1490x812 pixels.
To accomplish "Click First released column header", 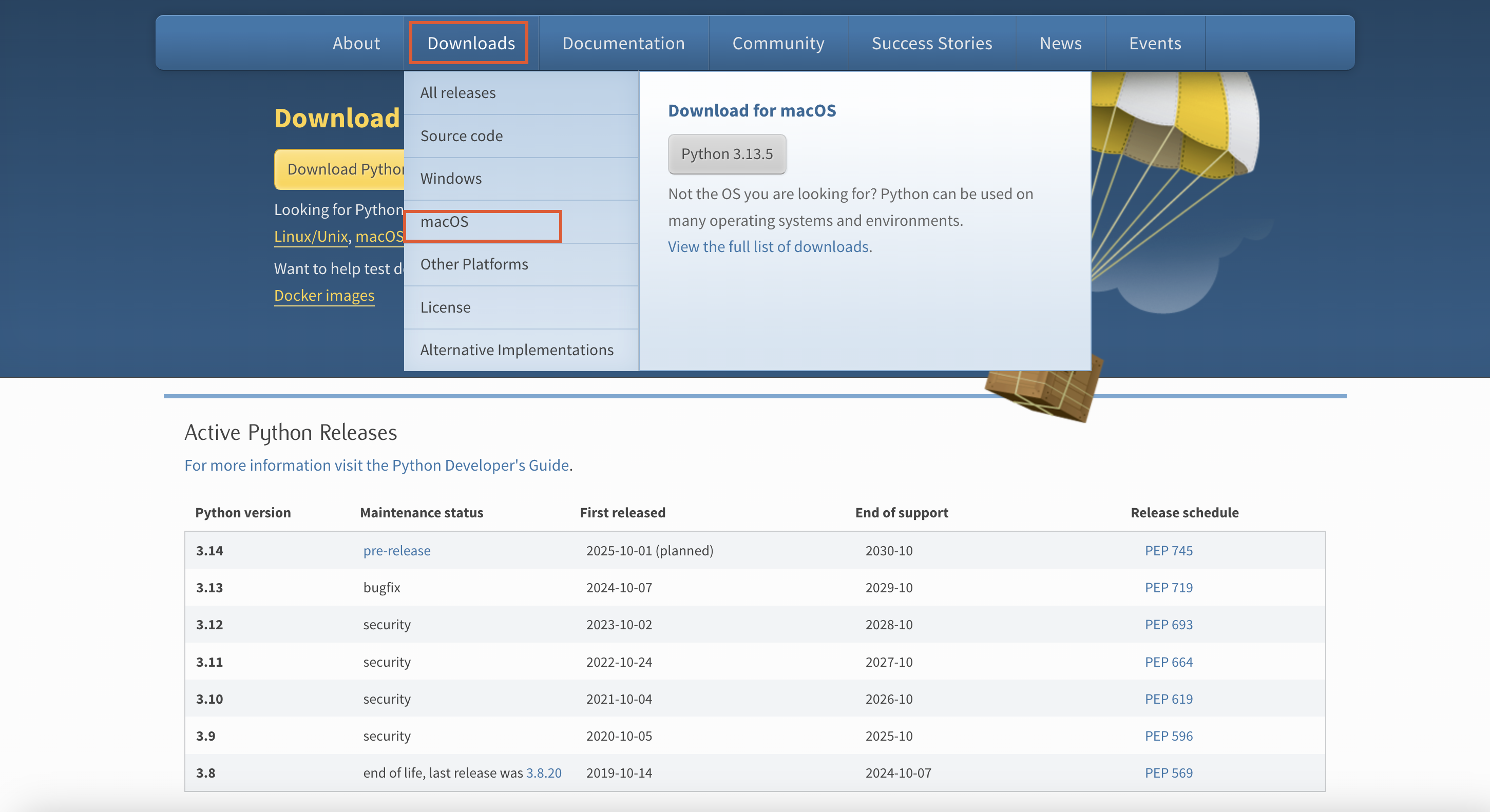I will click(x=623, y=513).
